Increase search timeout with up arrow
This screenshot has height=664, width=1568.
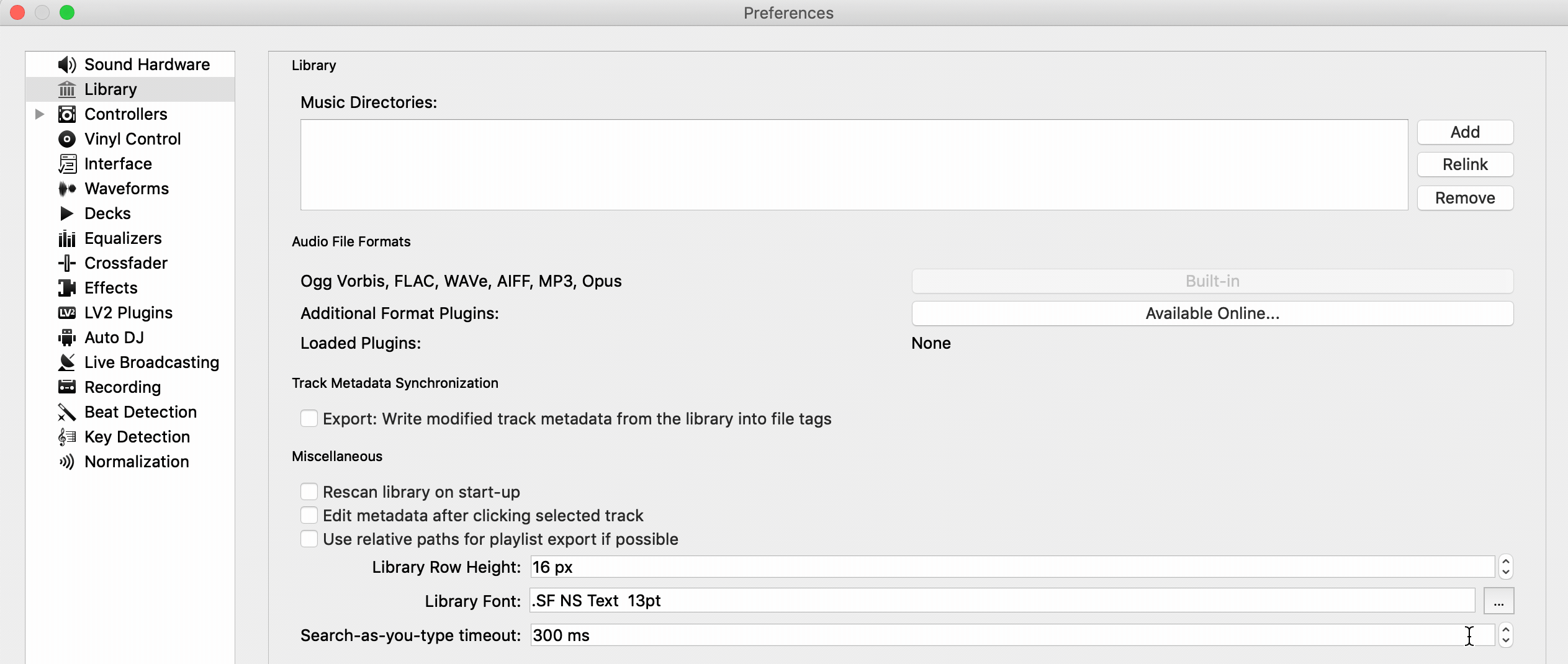click(1505, 629)
